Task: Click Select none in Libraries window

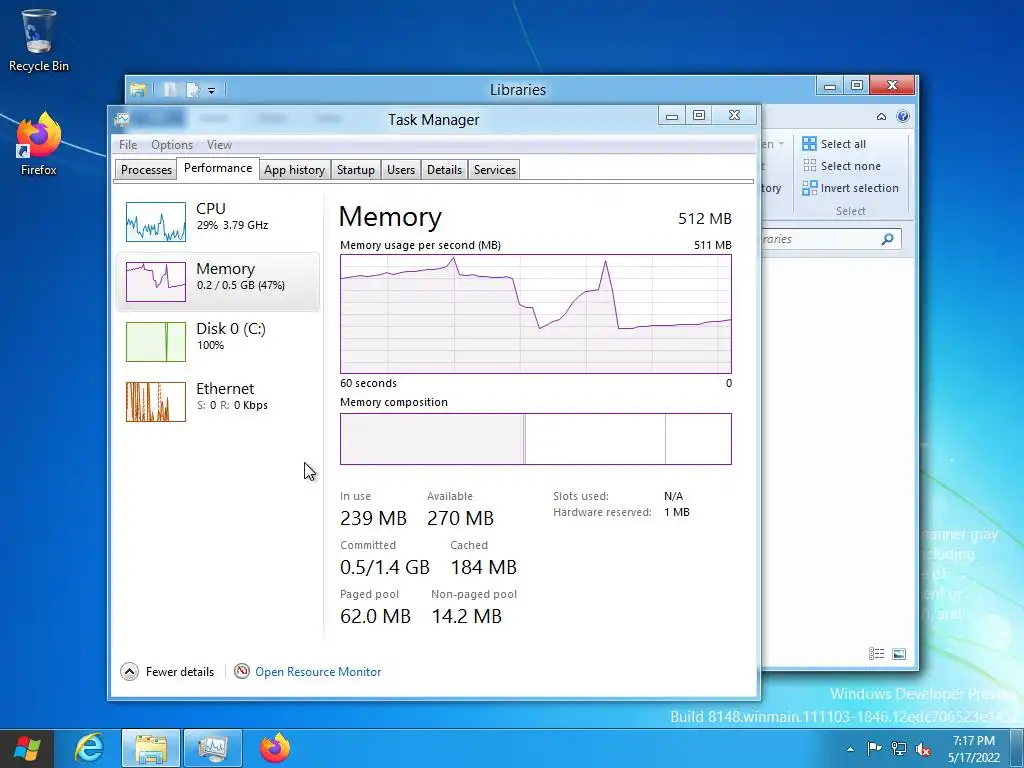Action: [x=842, y=166]
